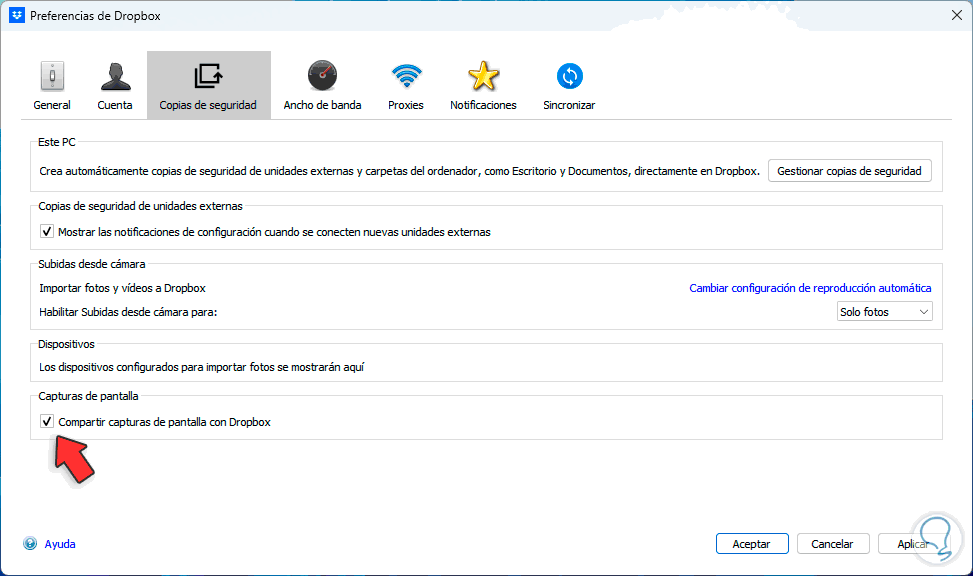Click the 'Dispositivos' group heading
Screen dimensions: 973x576
click(66, 344)
